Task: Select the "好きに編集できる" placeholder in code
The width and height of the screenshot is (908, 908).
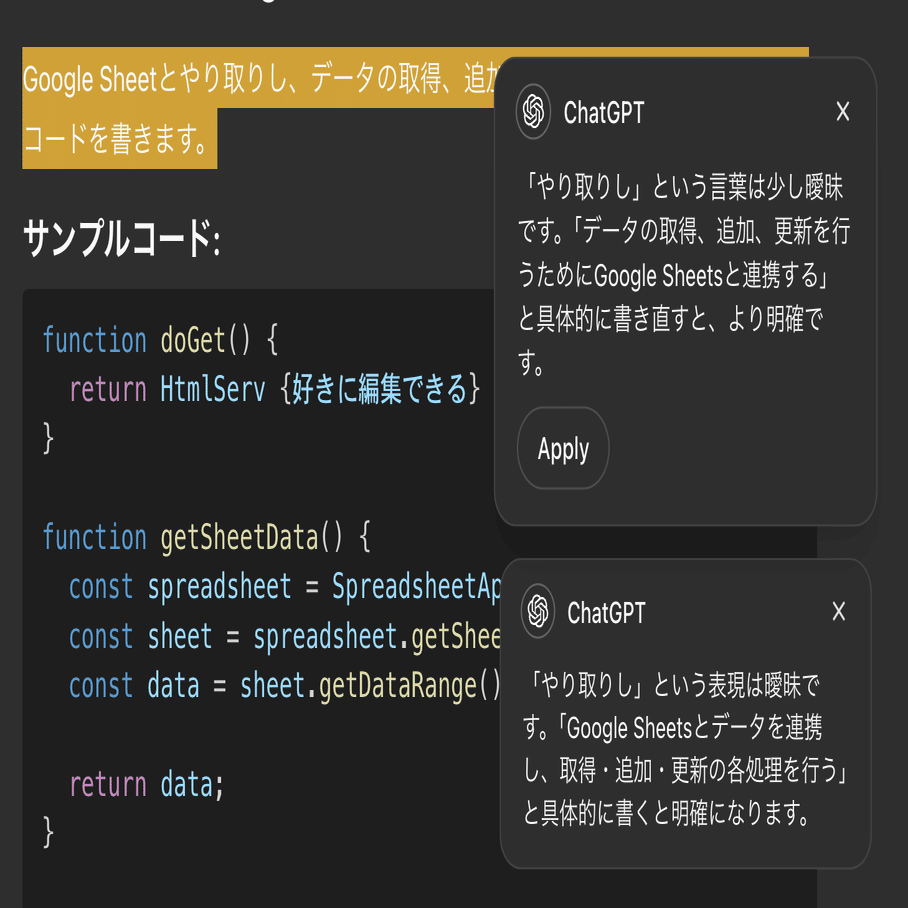Action: click(381, 389)
